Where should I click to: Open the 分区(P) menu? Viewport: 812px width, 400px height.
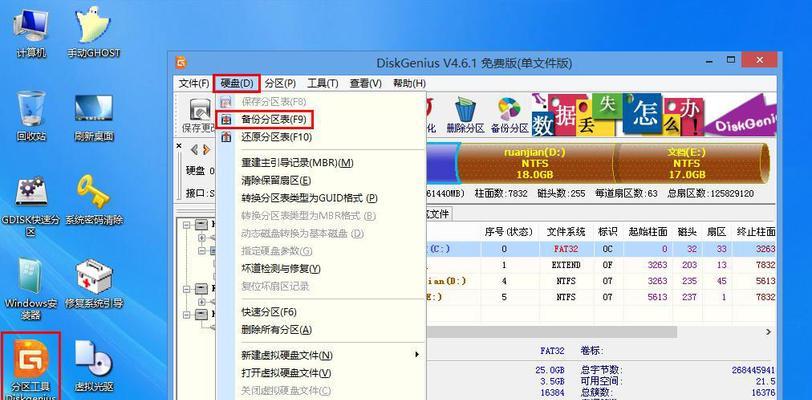tap(280, 83)
